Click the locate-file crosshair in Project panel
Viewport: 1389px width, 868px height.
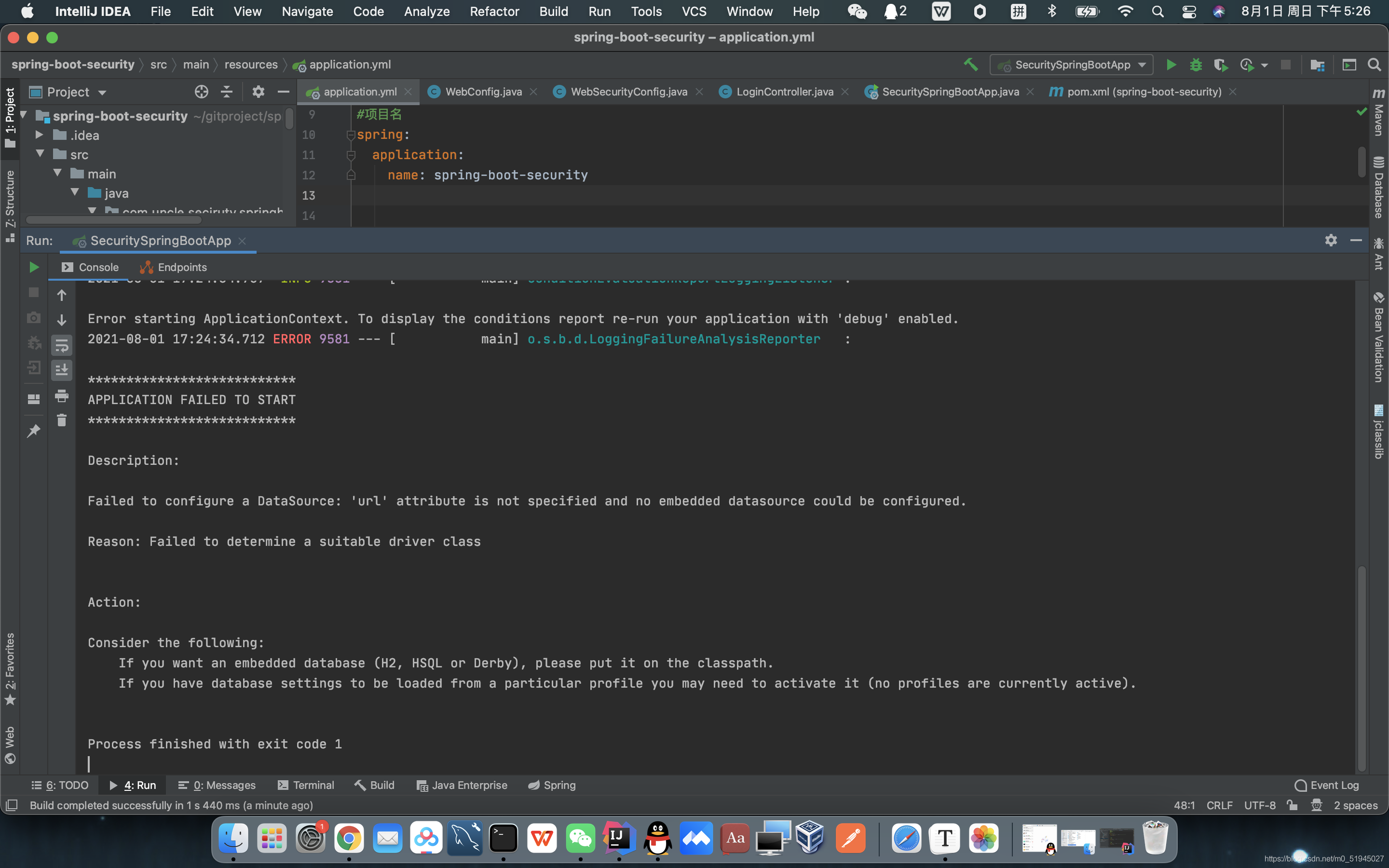[201, 92]
